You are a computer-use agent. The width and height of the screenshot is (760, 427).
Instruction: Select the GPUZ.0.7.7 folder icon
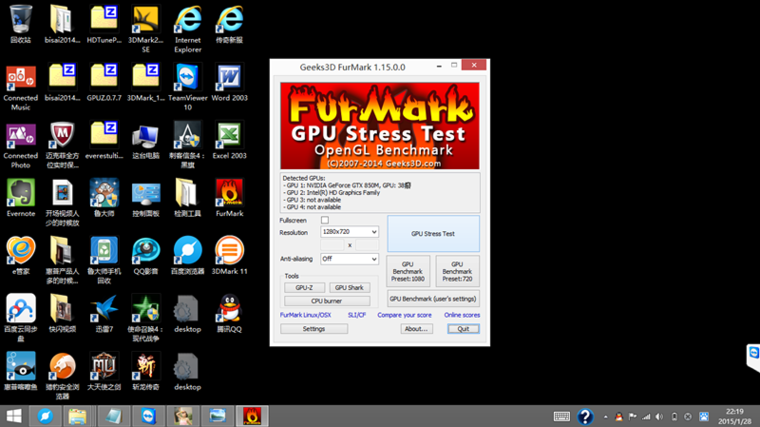point(104,82)
